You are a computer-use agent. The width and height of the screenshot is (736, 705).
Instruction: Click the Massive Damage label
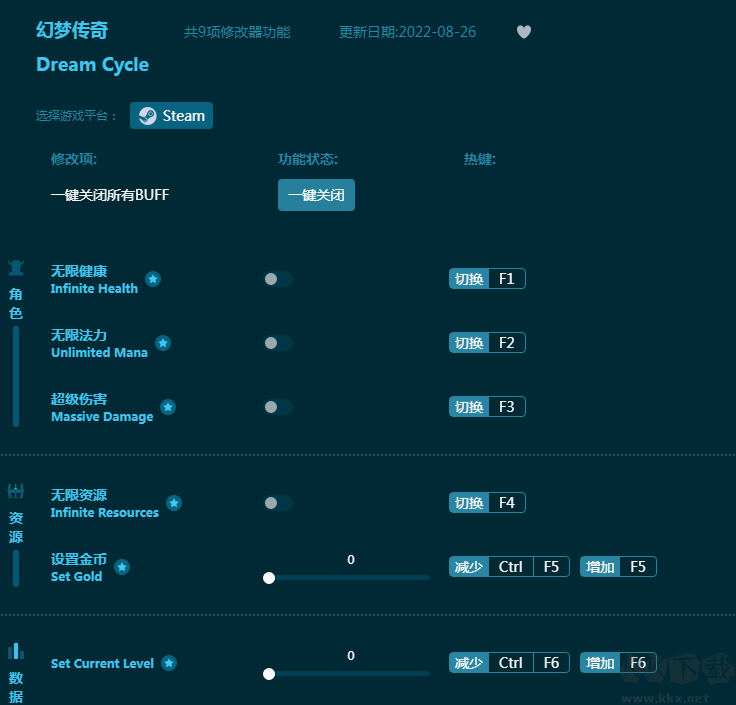(102, 416)
